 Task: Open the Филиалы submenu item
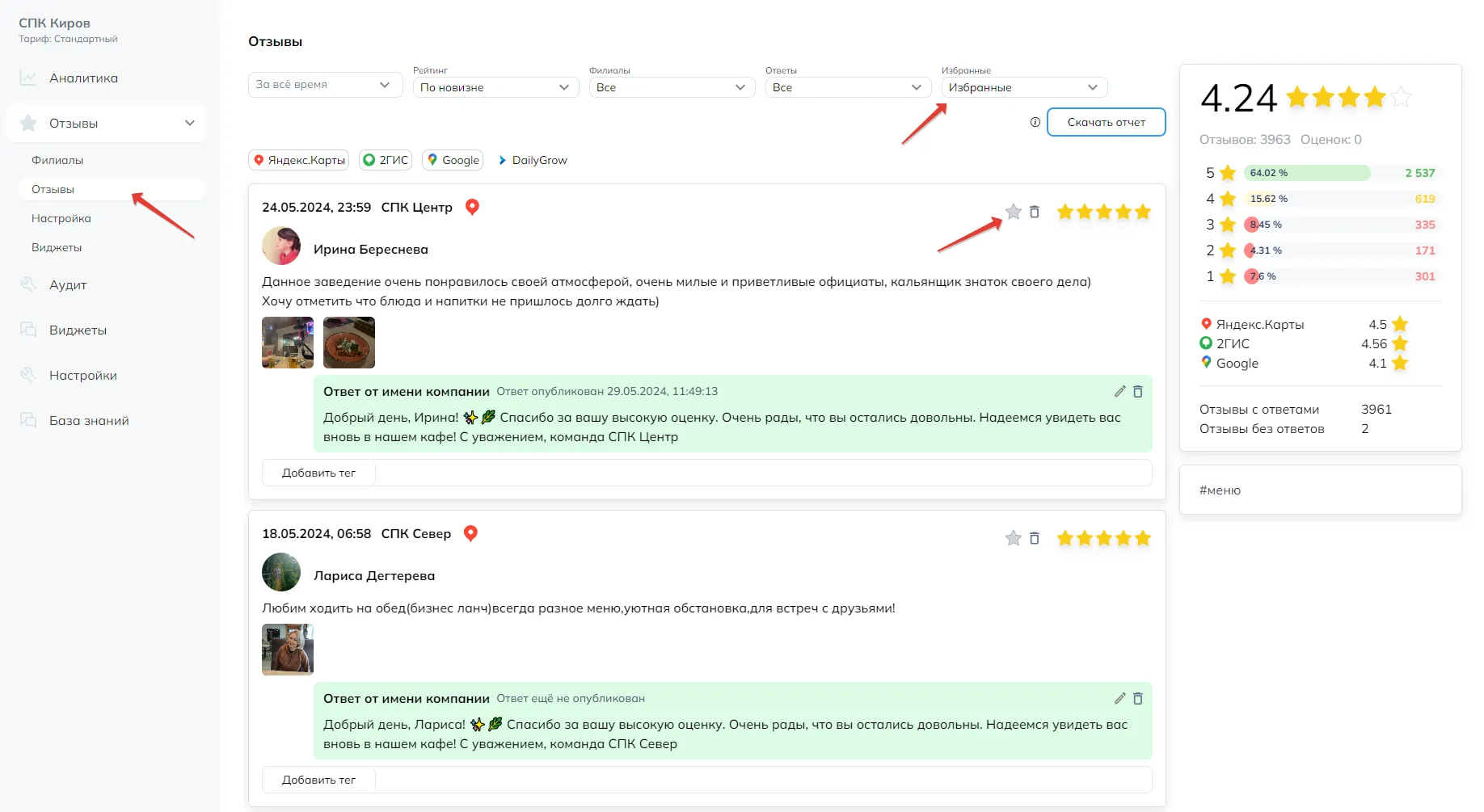tap(57, 160)
